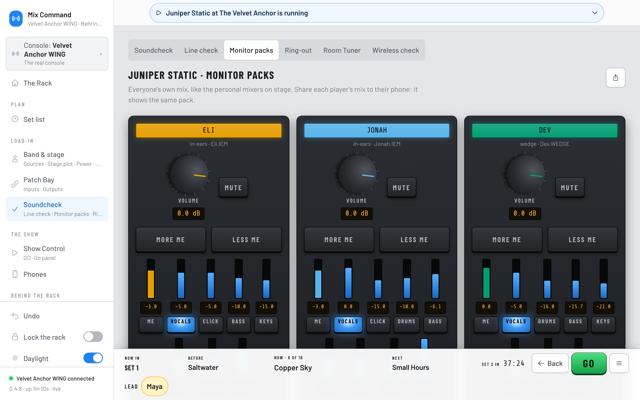Open the Console Velvet Anchor WING selector
This screenshot has height=400, width=640.
click(57, 54)
